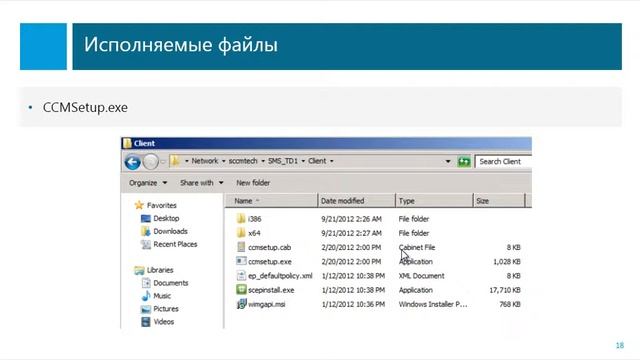Click the Client breadcrumb segment
Image resolution: width=640 pixels, height=360 pixels.
pyautogui.click(x=317, y=161)
